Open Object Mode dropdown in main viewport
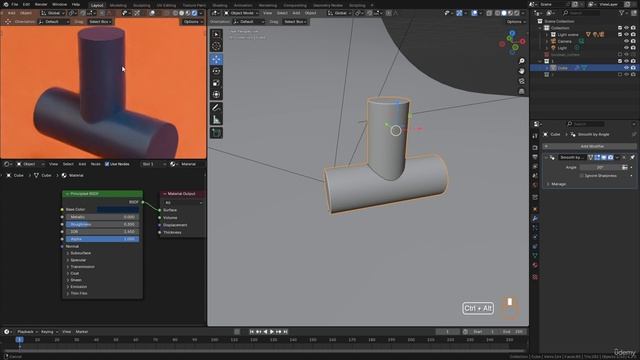Screen dimensions: 640x360 click(241, 13)
